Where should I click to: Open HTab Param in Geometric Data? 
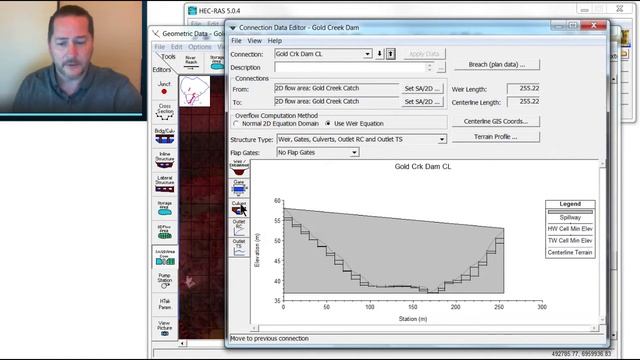click(164, 304)
